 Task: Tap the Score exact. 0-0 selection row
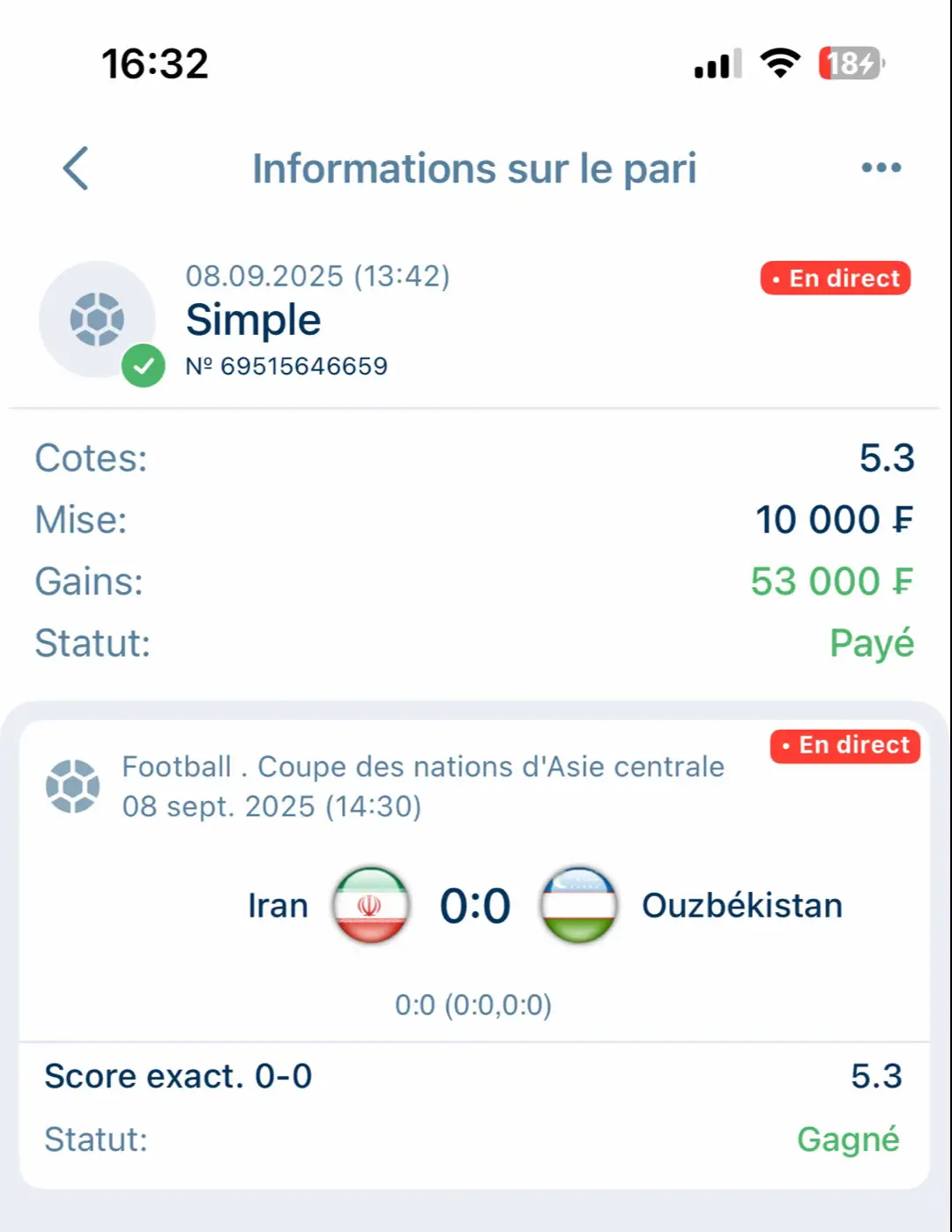(474, 1076)
